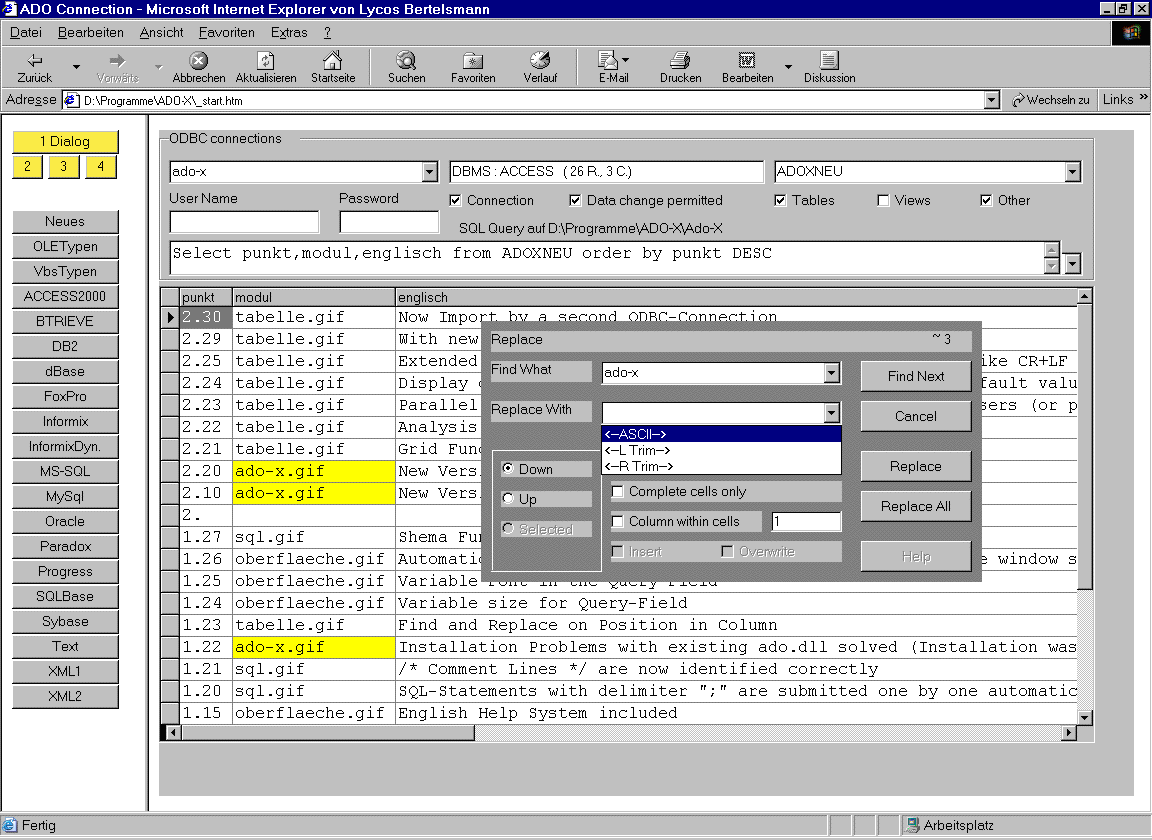This screenshot has height=840, width=1152.
Task: Open the SQL query history dropdown arrow
Action: coord(1073,263)
